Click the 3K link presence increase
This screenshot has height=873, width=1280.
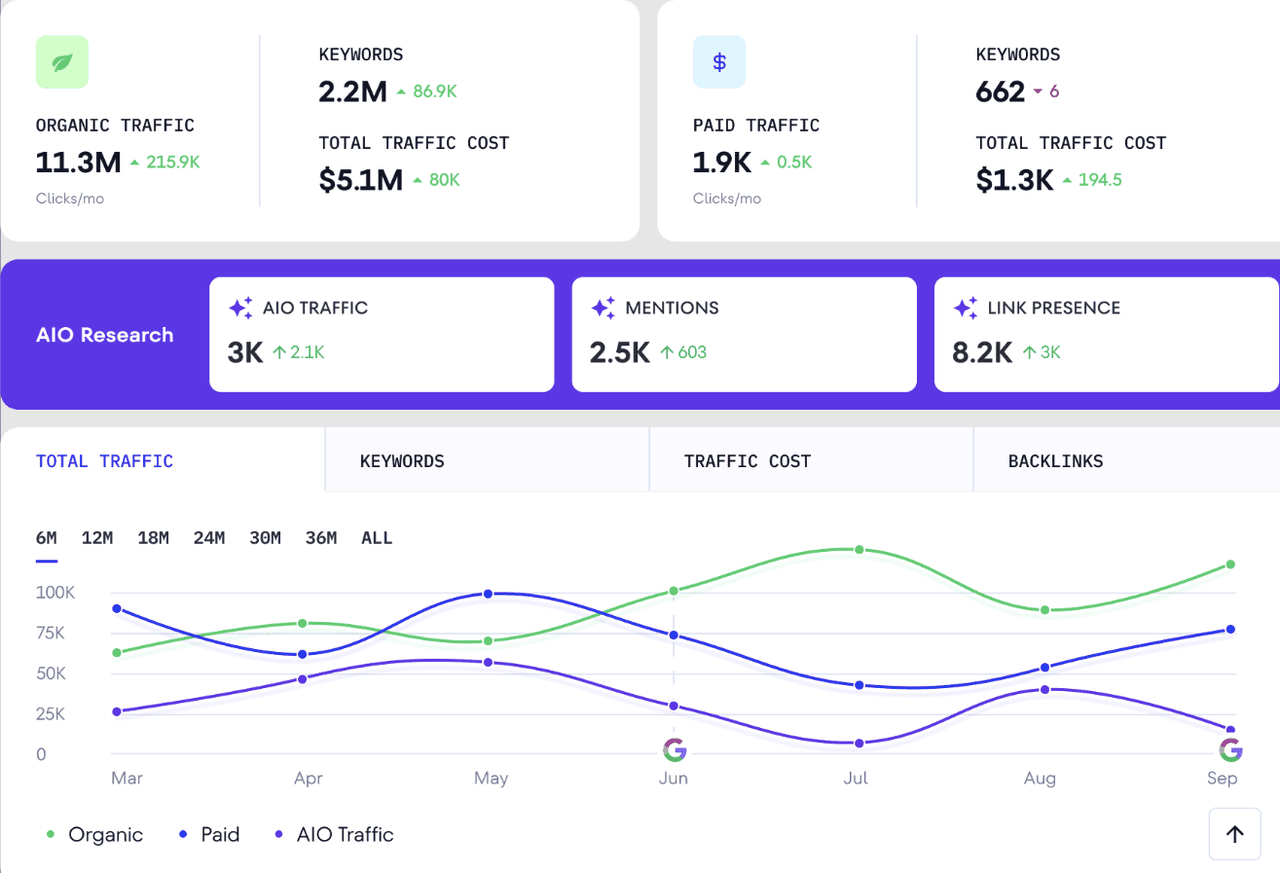coord(1041,352)
